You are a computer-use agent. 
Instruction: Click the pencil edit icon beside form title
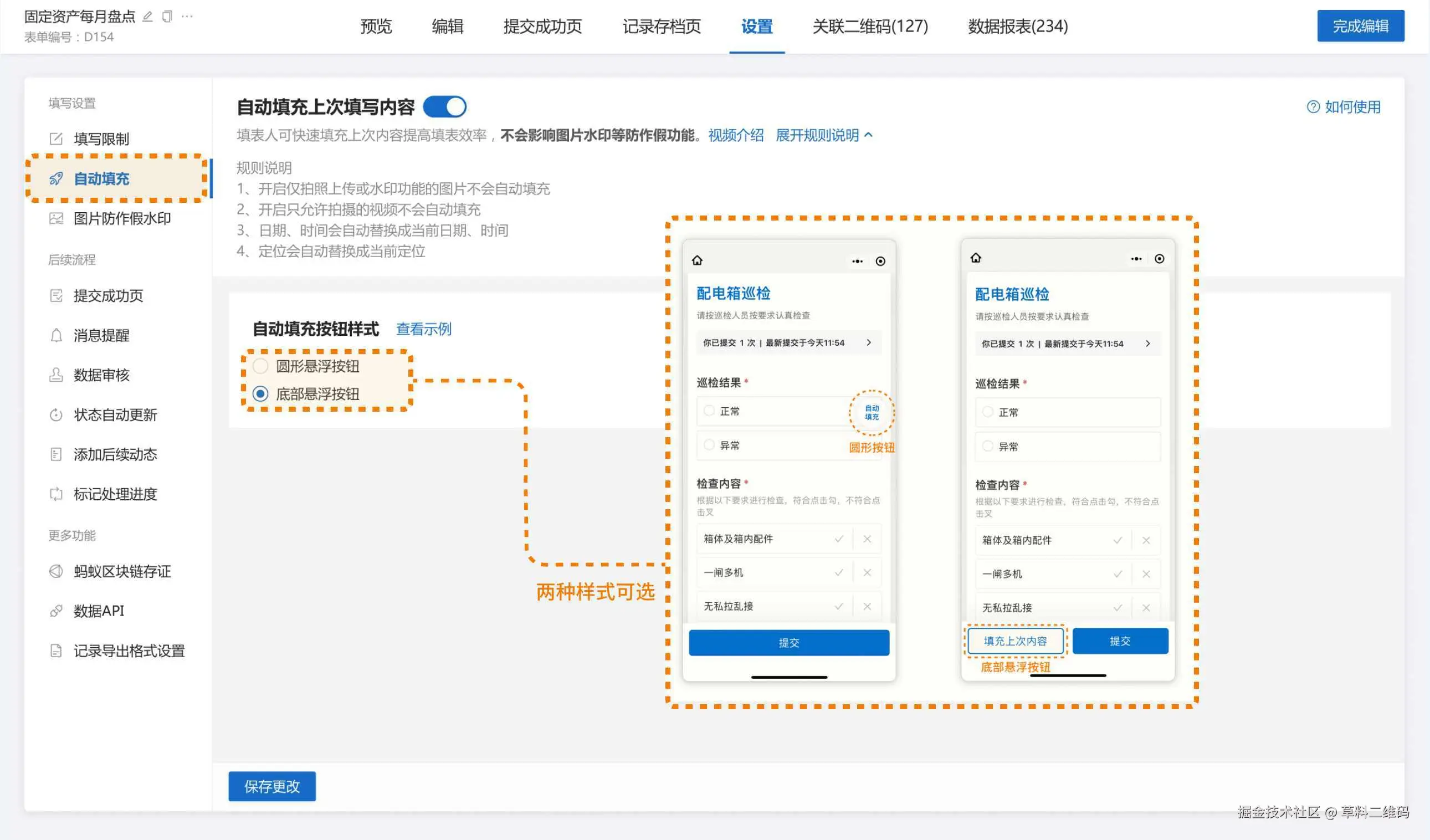pyautogui.click(x=147, y=17)
